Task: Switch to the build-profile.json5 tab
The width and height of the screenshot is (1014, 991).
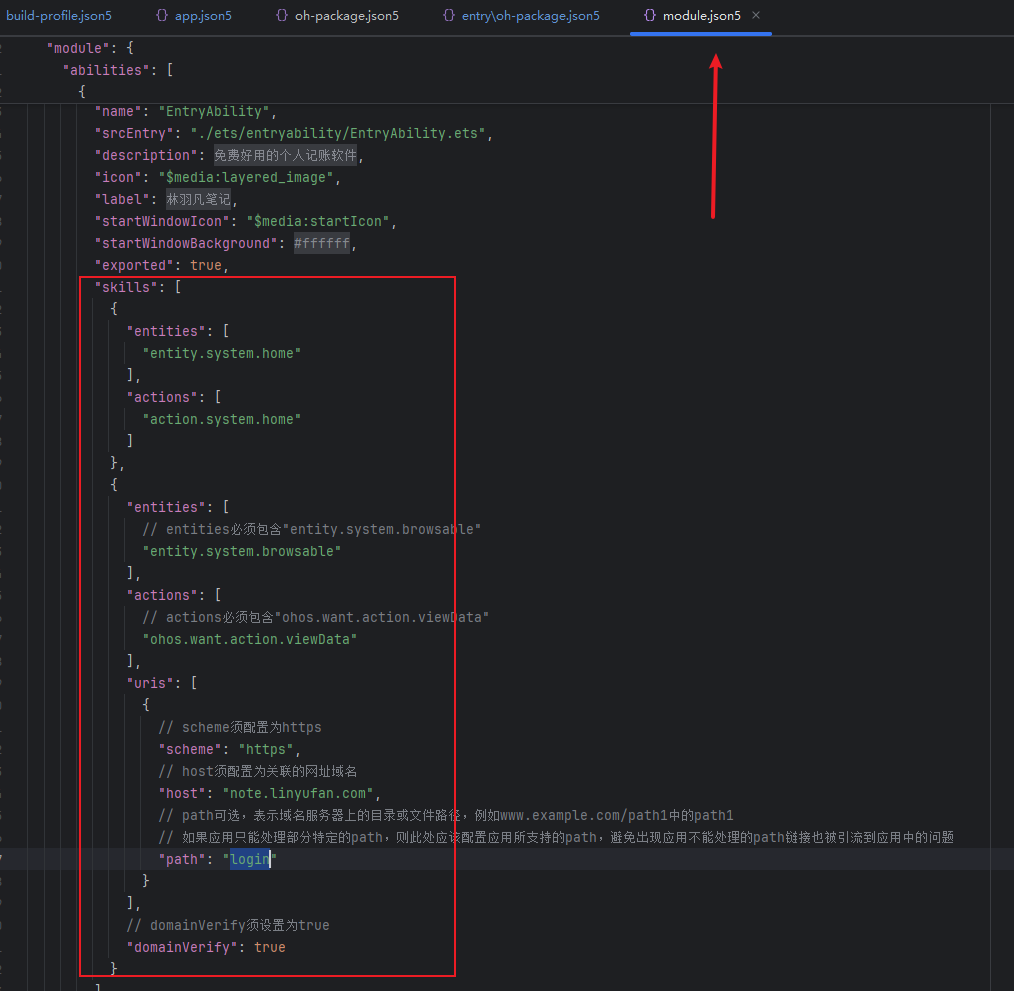Action: (x=59, y=16)
